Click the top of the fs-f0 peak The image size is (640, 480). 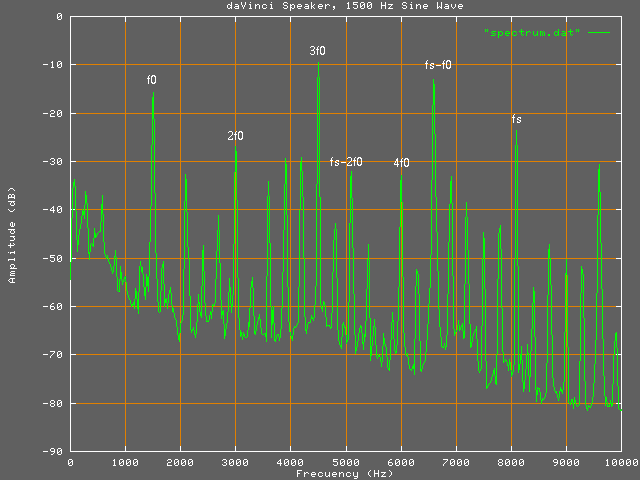click(x=433, y=80)
